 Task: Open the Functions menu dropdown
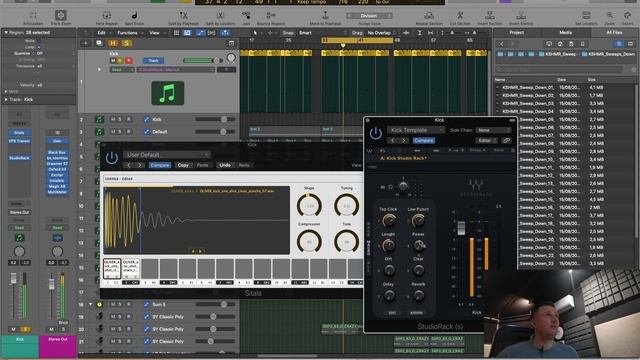[129, 33]
